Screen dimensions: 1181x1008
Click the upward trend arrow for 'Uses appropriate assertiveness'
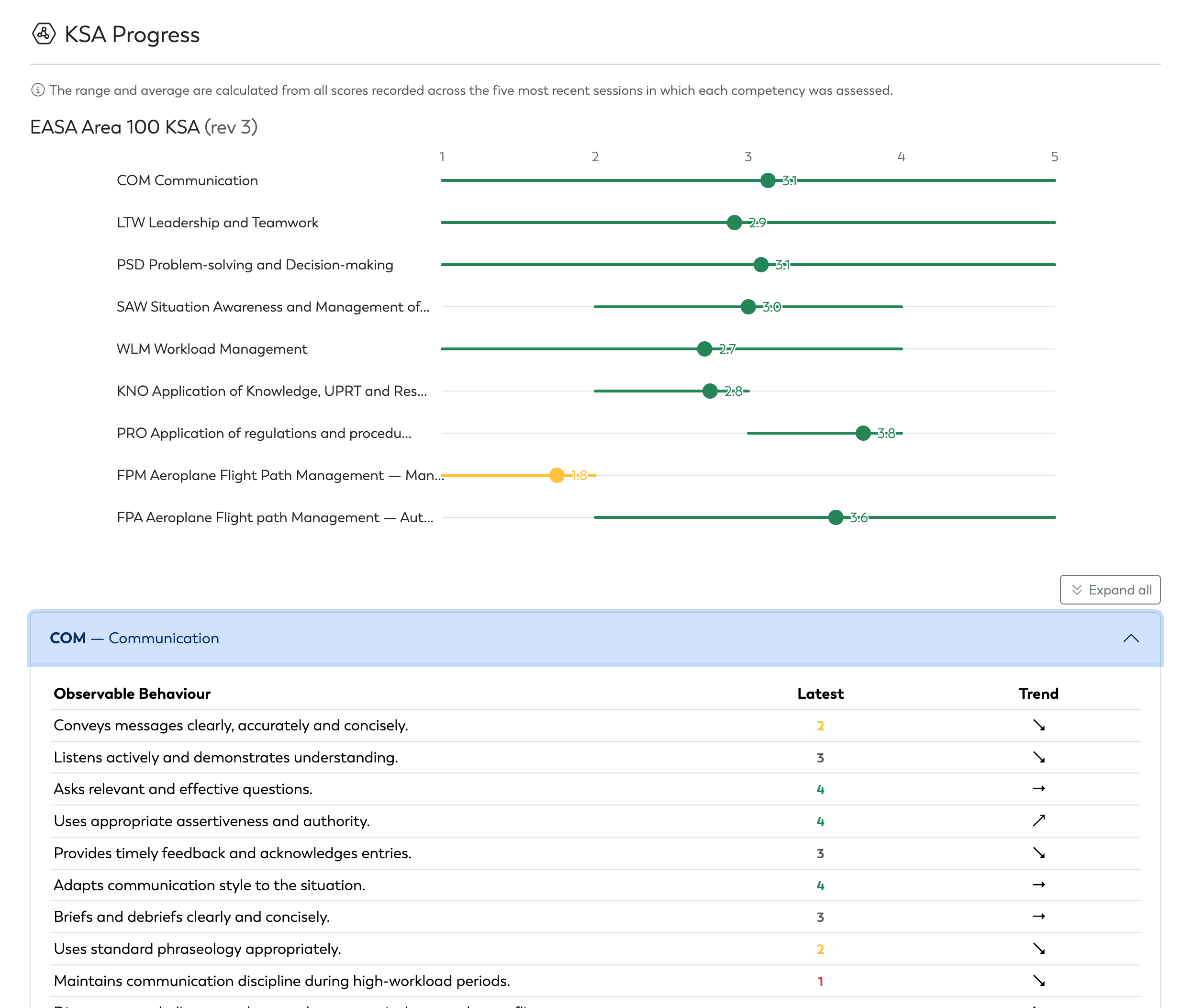[x=1038, y=821]
